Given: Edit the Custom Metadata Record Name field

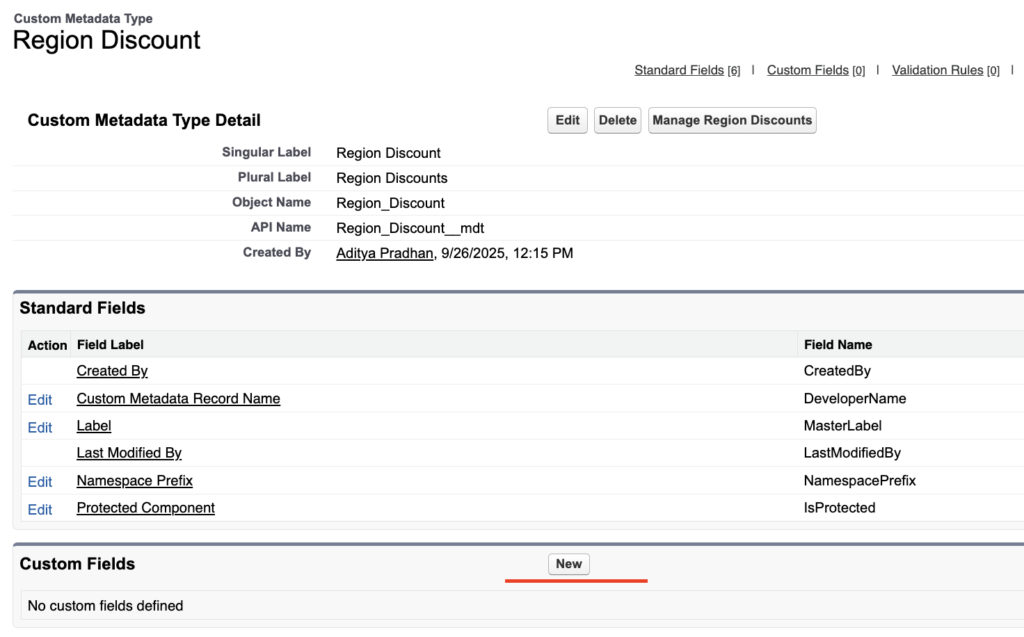Looking at the screenshot, I should [x=40, y=398].
